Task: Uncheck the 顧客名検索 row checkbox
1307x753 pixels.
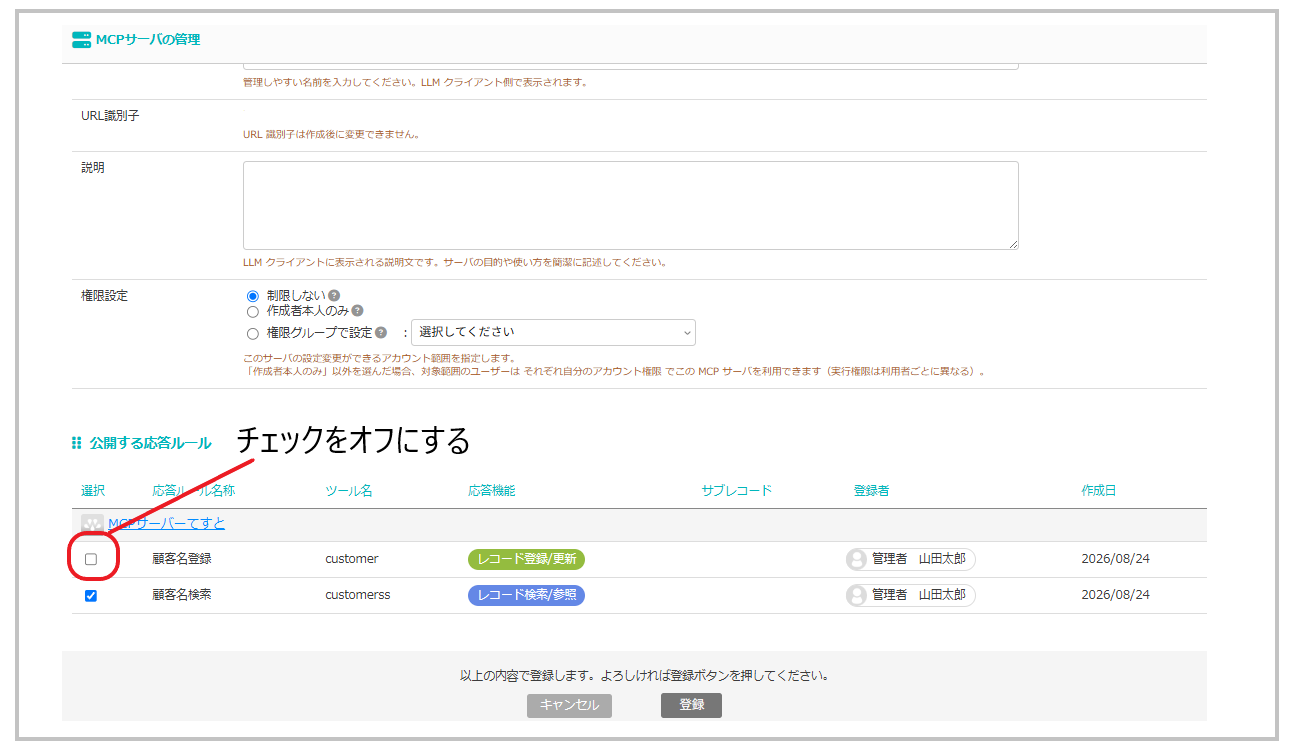Action: (x=91, y=596)
